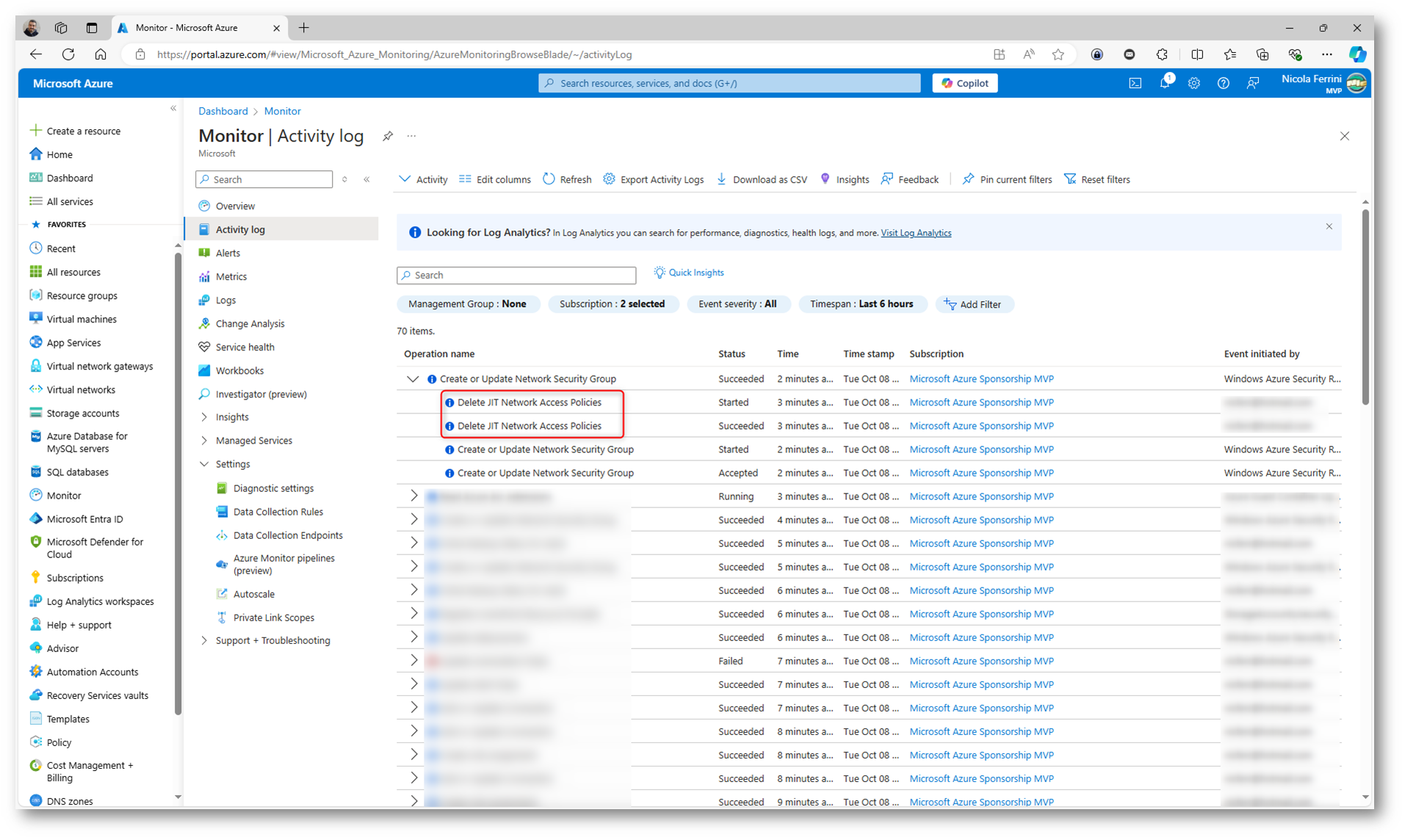Viewport: 1405px width, 840px height.
Task: Collapse the Monitor resource menu
Action: pyautogui.click(x=366, y=179)
